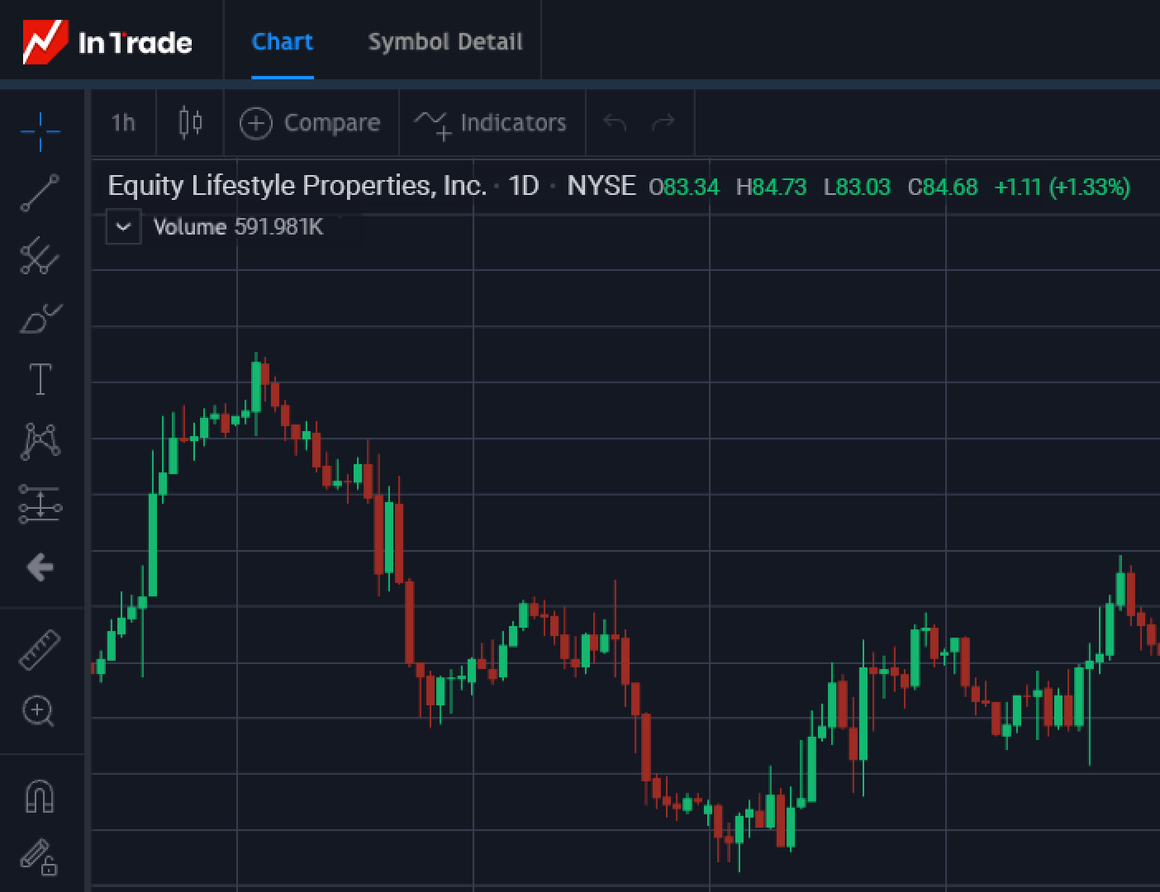This screenshot has width=1160, height=892.
Task: Select the Text annotation tool
Action: click(x=40, y=380)
